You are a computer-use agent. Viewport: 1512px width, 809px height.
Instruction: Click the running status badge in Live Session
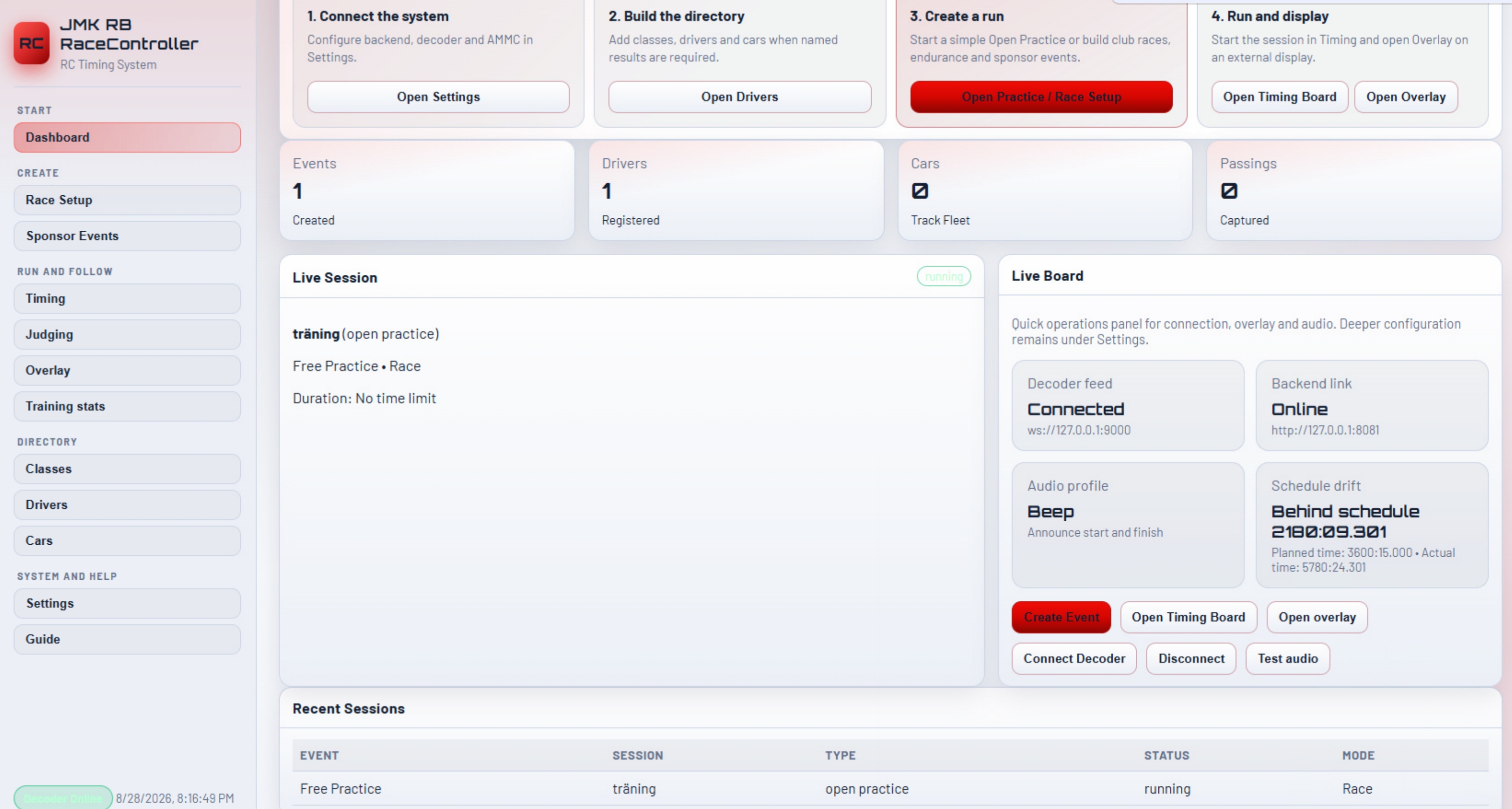944,277
